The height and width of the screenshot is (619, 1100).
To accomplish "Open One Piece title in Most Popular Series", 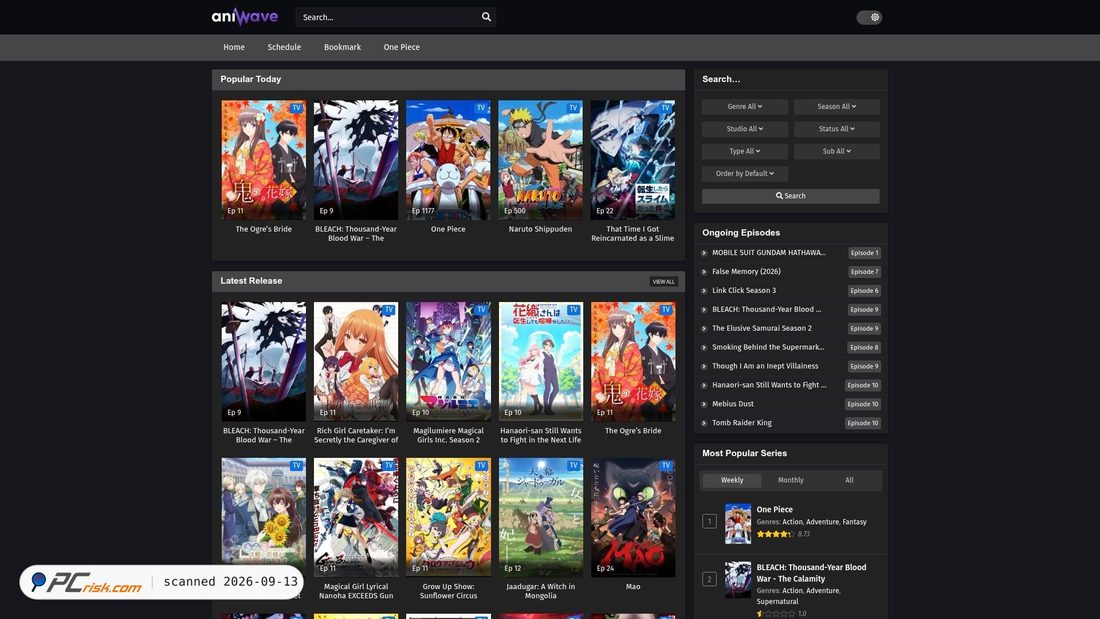I will tap(774, 510).
